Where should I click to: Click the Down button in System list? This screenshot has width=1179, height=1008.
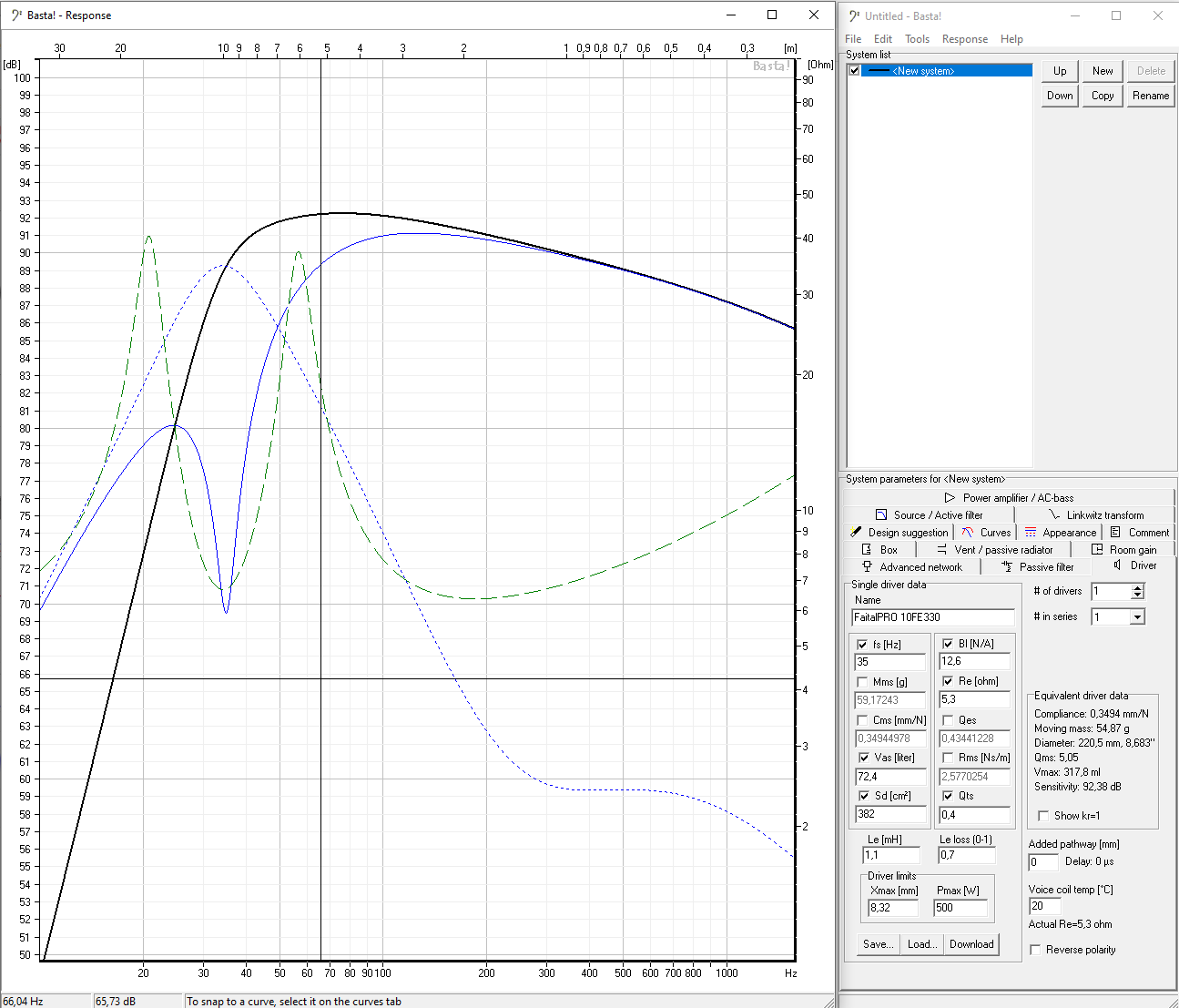coord(1060,96)
